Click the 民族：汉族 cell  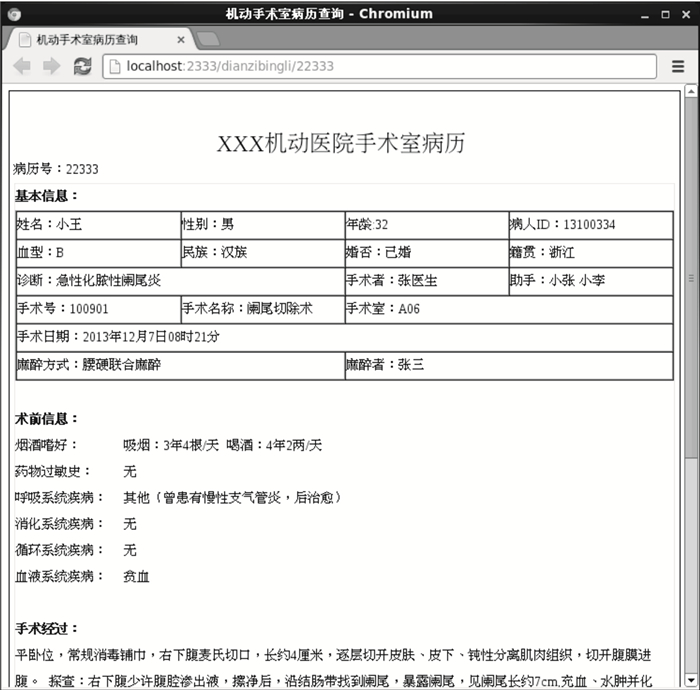click(x=263, y=253)
